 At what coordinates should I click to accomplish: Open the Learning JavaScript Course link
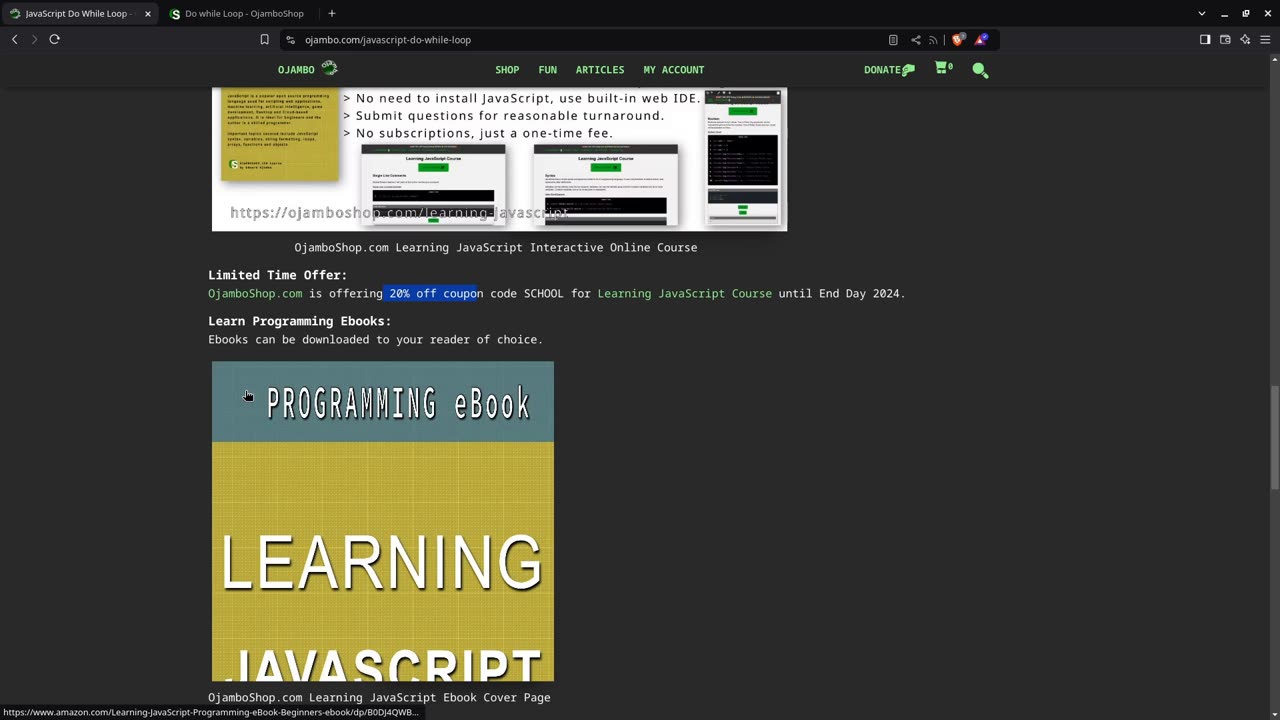point(685,293)
